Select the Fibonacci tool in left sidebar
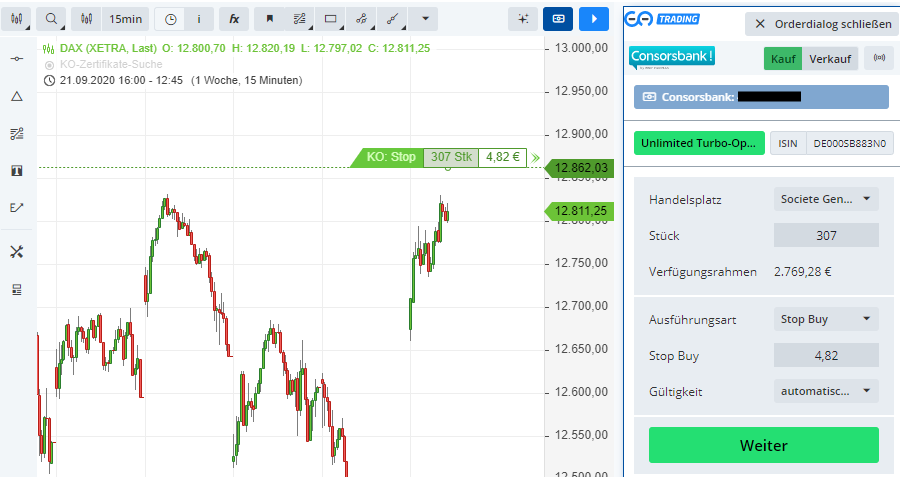This screenshot has width=900, height=477. pos(17,134)
